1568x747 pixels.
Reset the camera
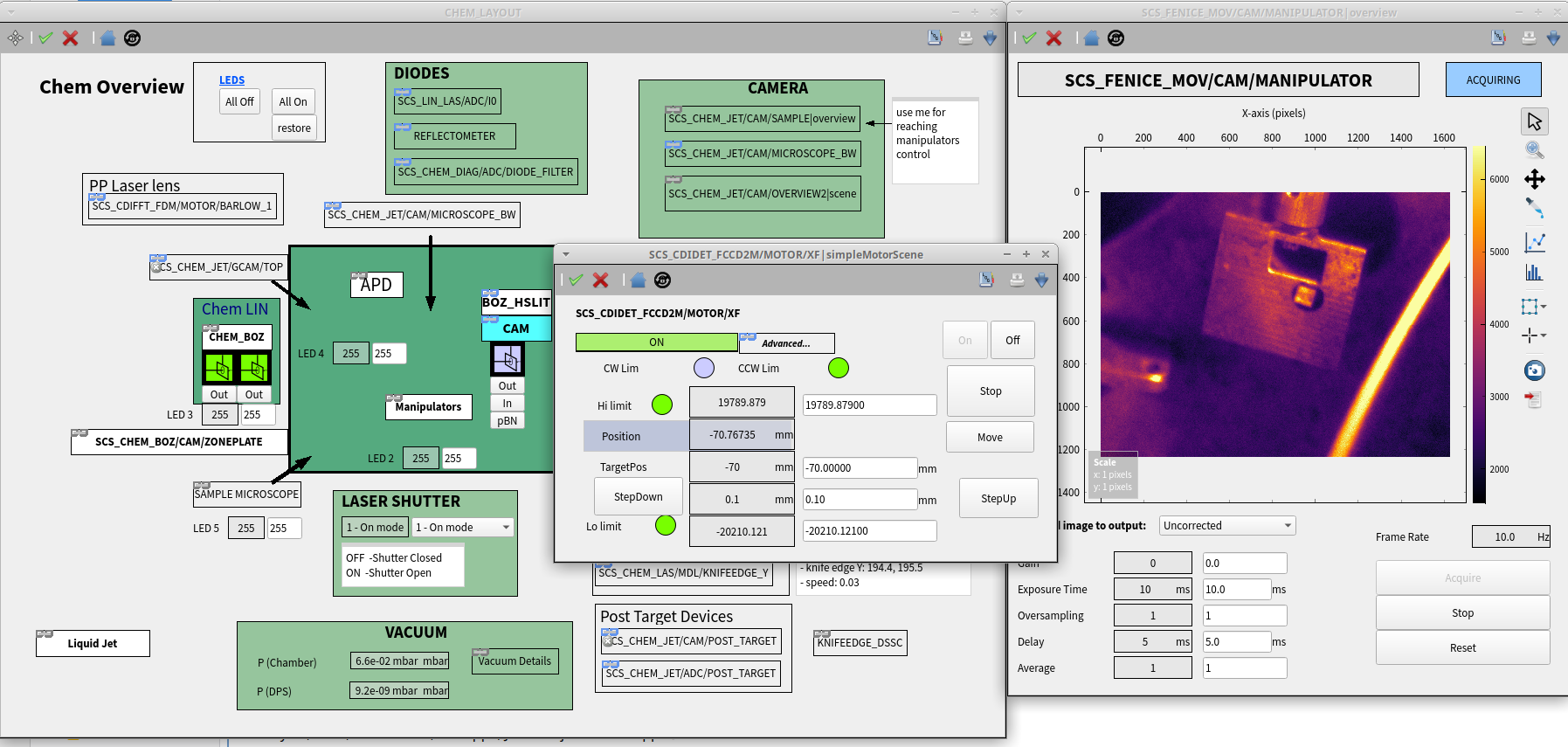1462,647
